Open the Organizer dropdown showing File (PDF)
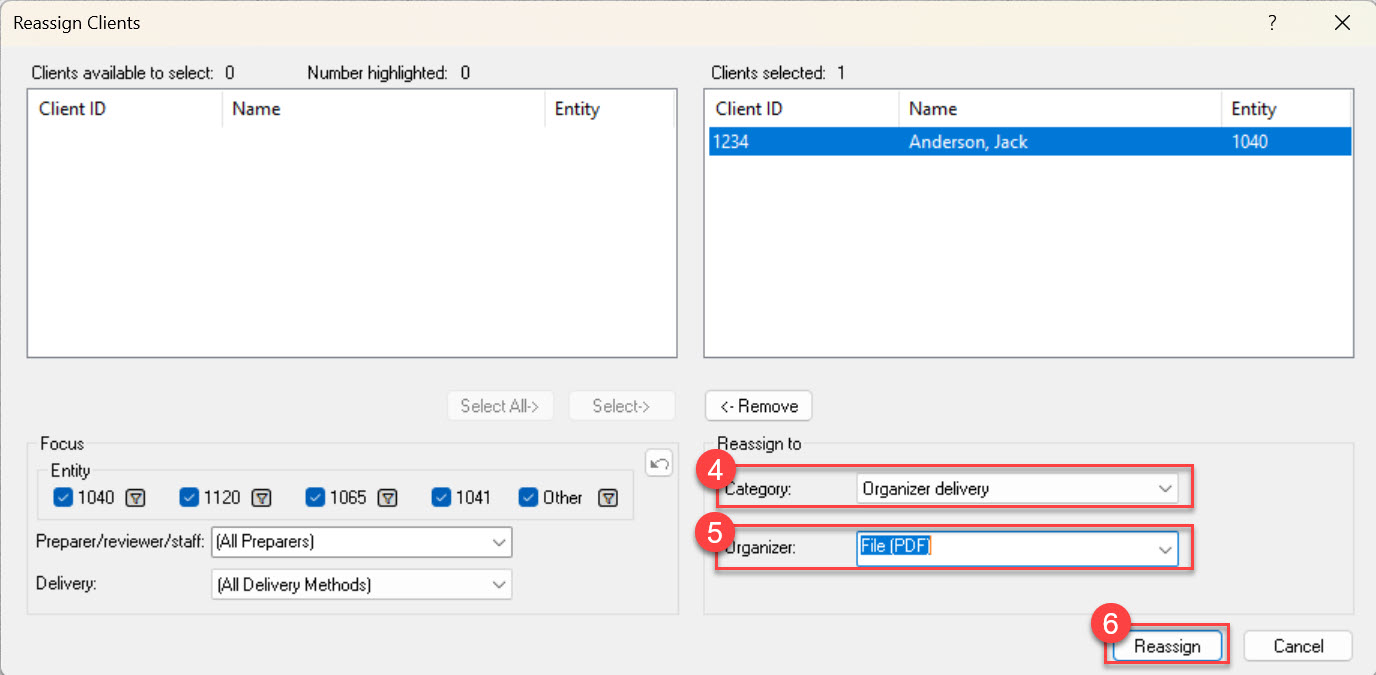 click(1017, 548)
